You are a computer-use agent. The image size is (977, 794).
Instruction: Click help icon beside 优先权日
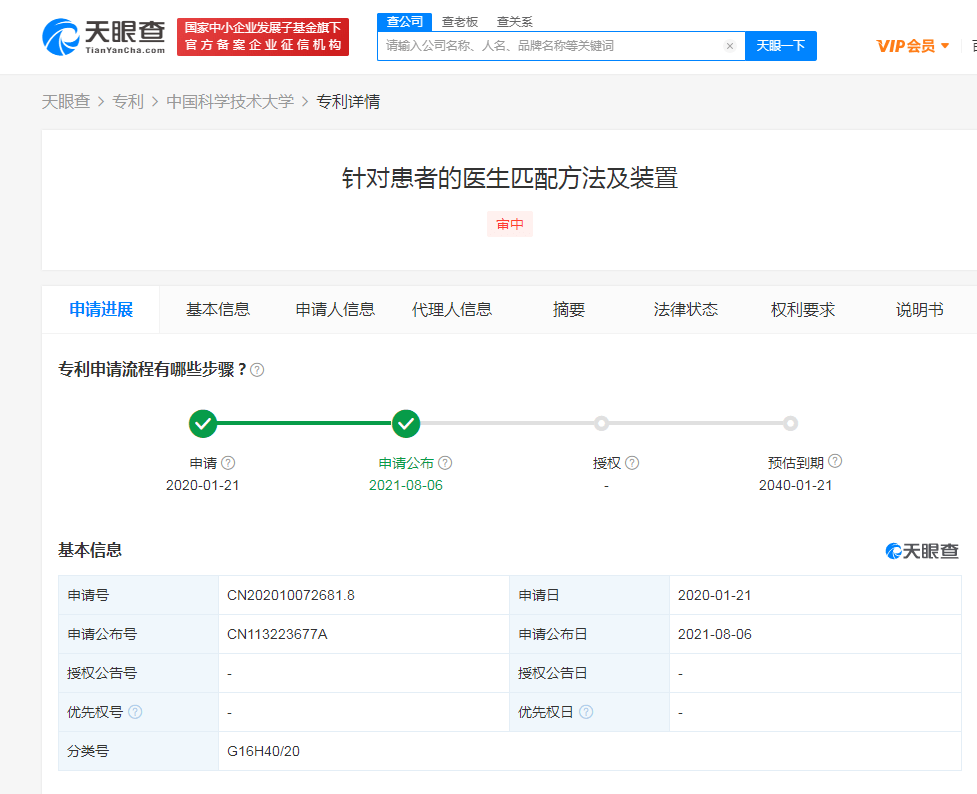(586, 712)
